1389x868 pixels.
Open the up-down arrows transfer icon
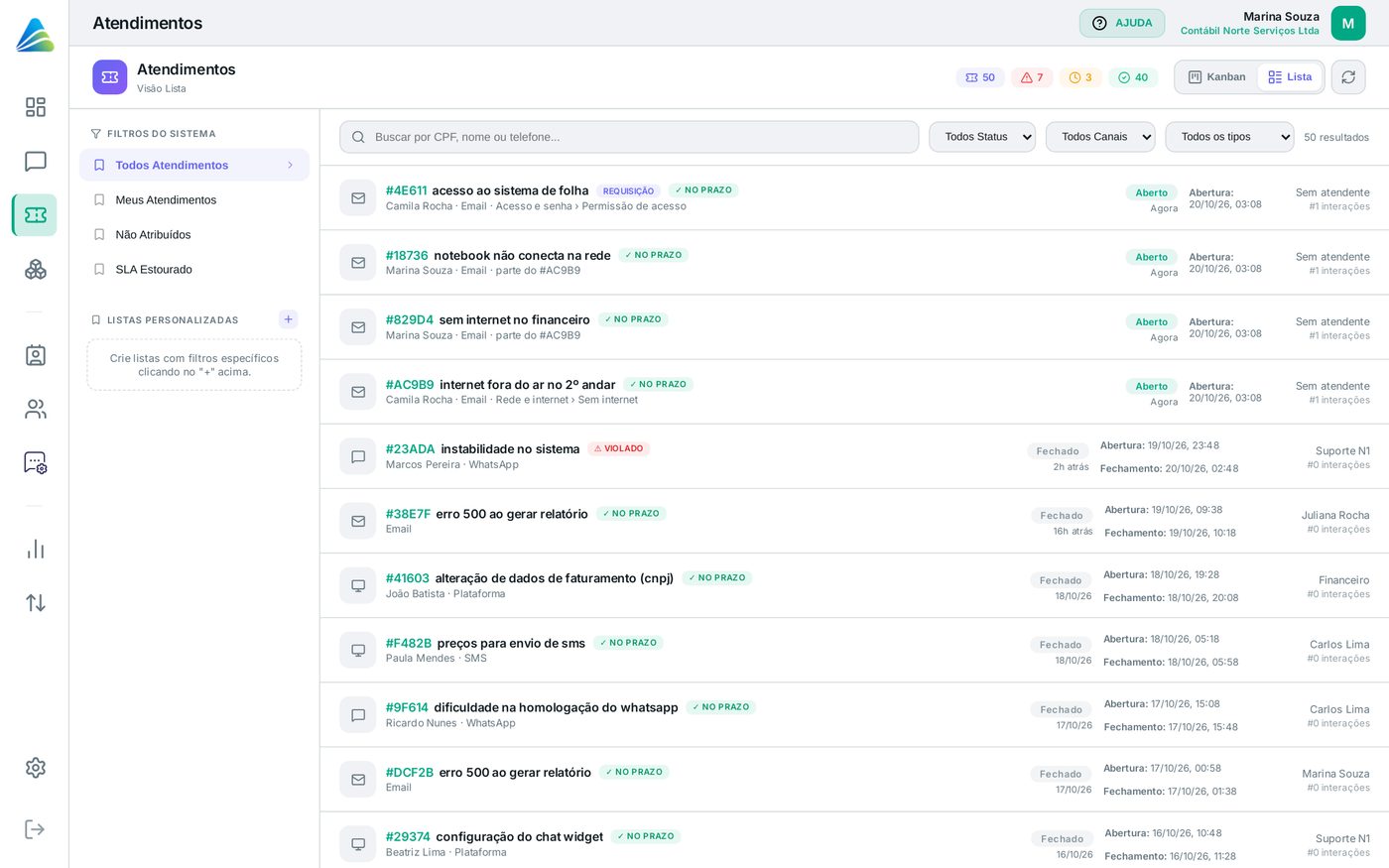coord(36,602)
